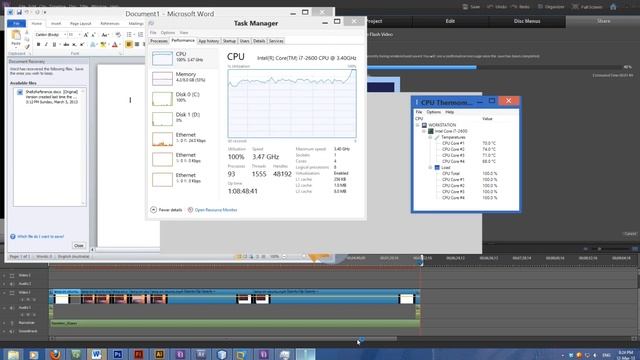Click the Format Painter brush icon in Word
Image resolution: width=640 pixels, height=360 pixels.
(27, 47)
